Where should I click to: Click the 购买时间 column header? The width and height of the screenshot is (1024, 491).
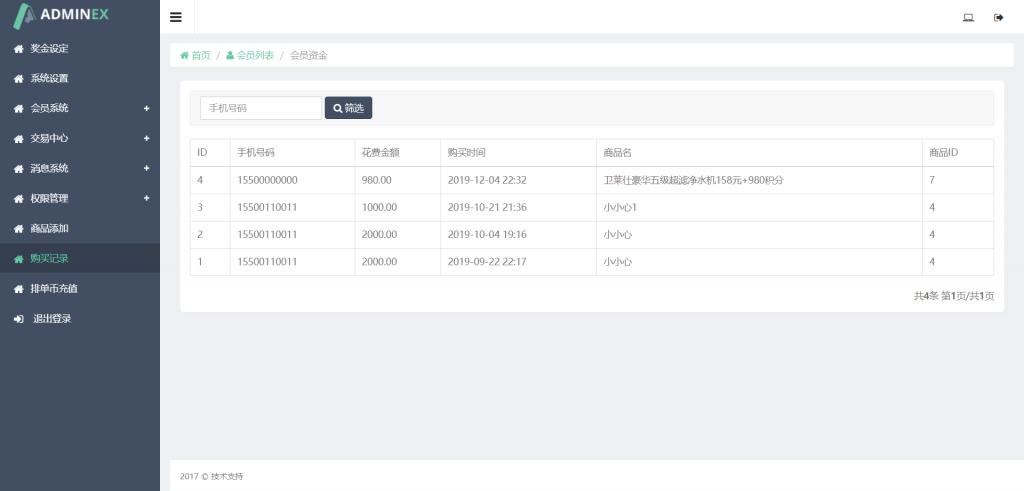tap(466, 153)
